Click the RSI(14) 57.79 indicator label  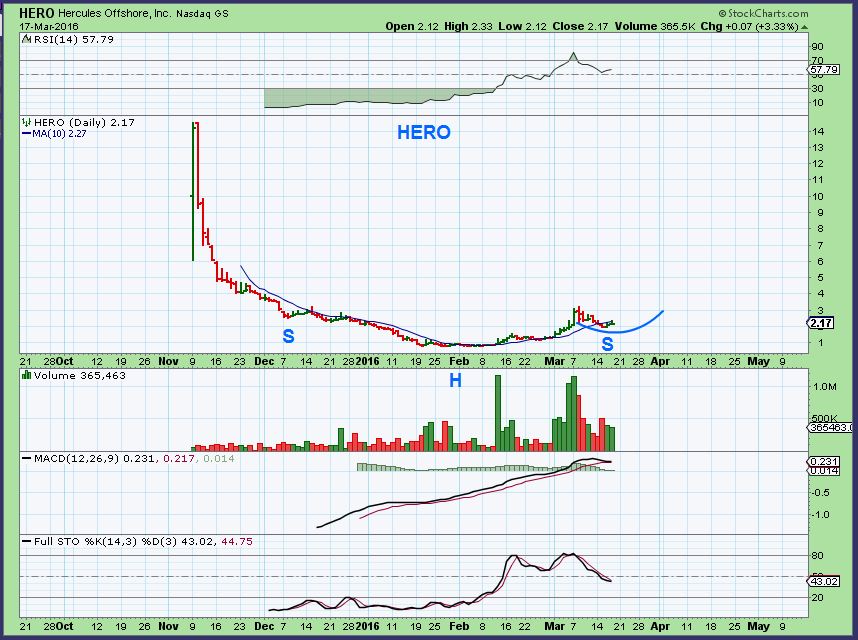tap(74, 39)
